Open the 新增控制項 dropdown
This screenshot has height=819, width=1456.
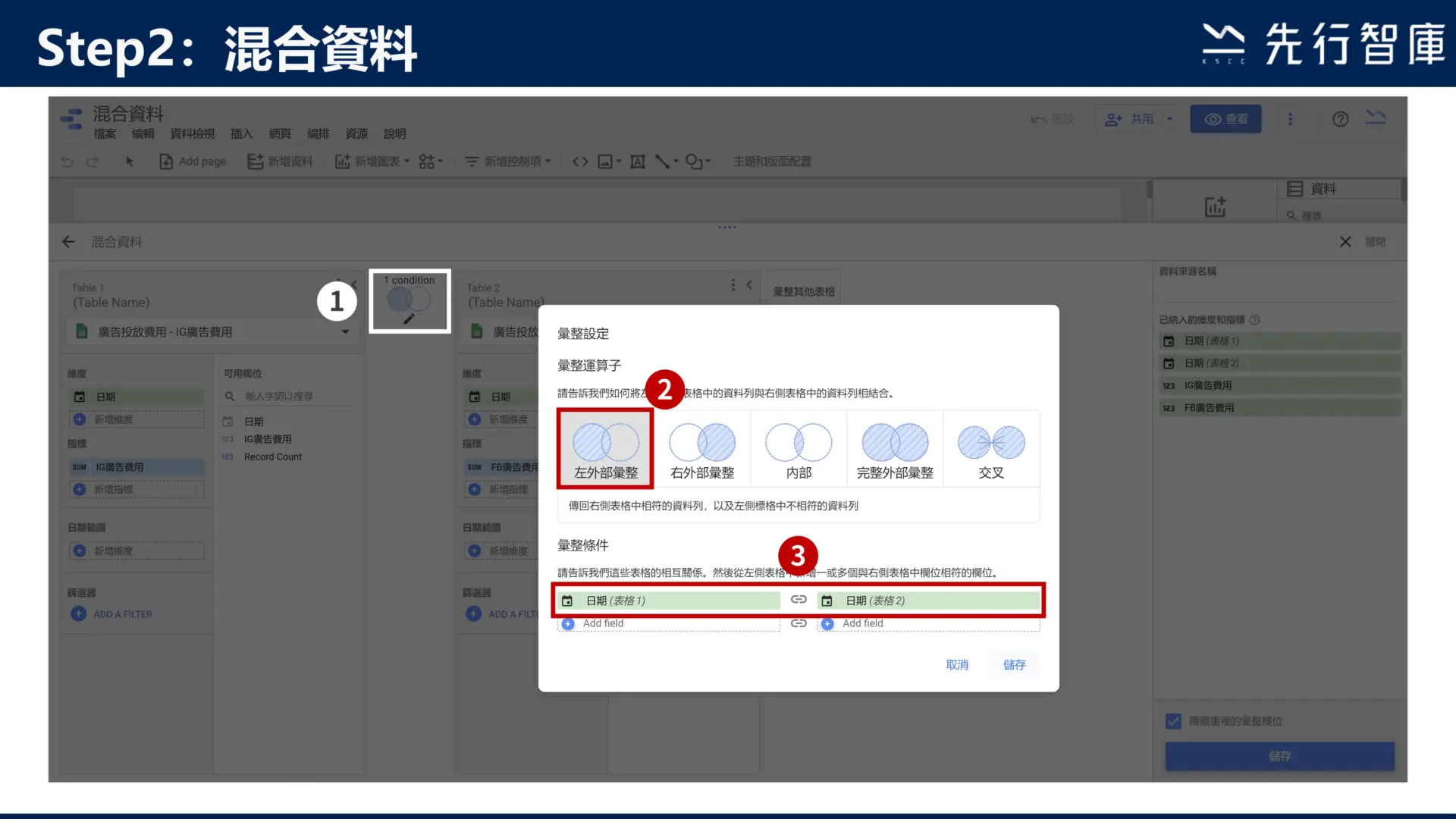[507, 162]
